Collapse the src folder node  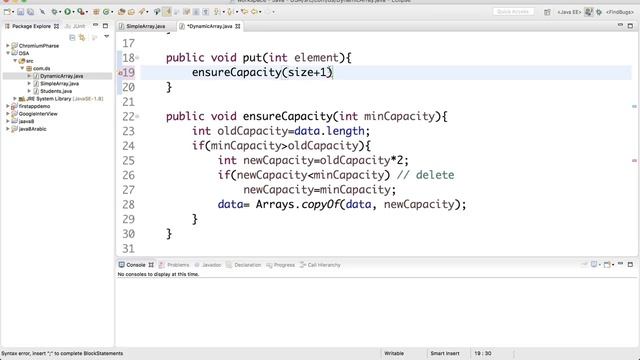(x=15, y=60)
